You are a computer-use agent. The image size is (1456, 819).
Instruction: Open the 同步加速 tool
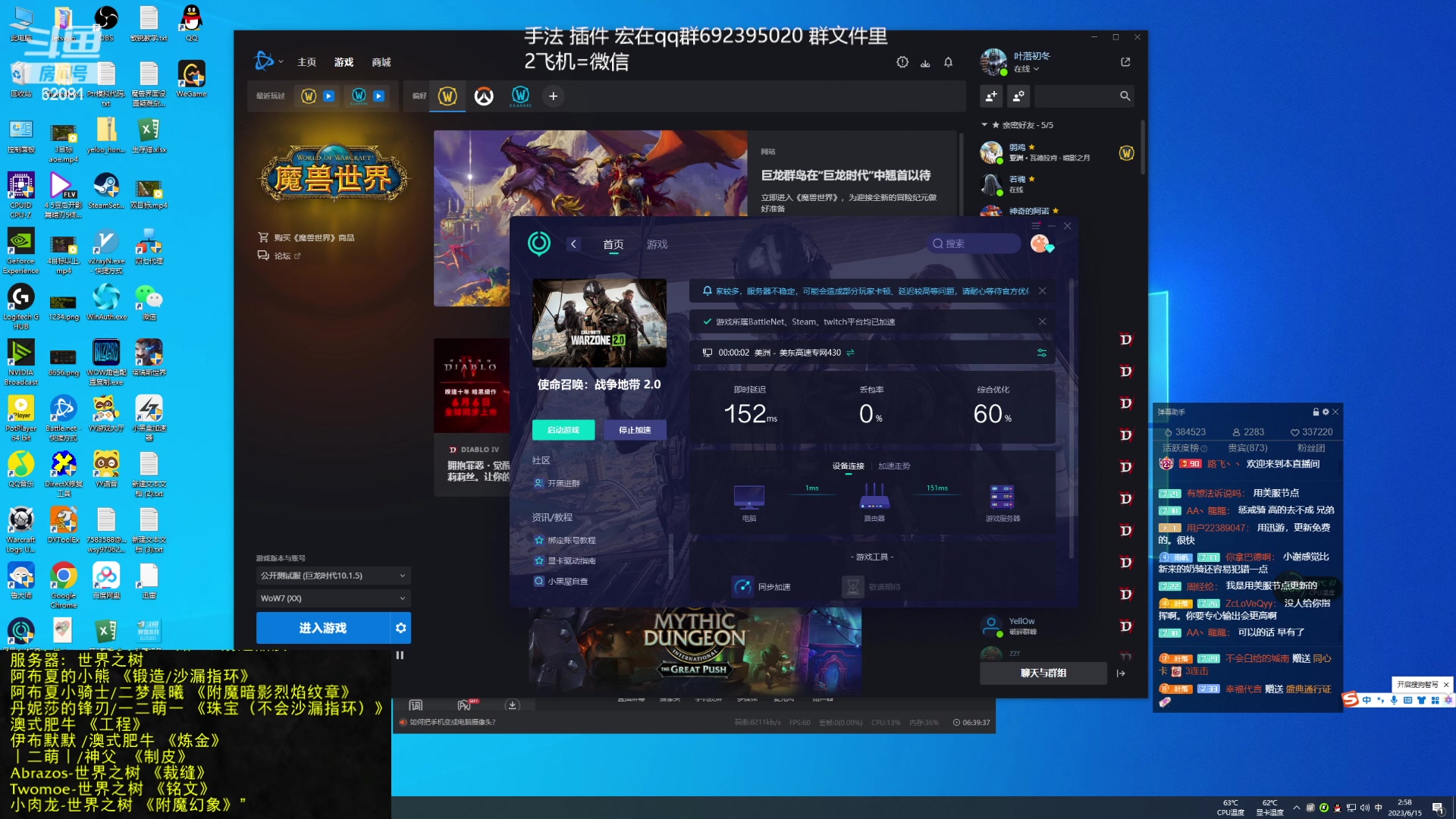click(x=763, y=587)
